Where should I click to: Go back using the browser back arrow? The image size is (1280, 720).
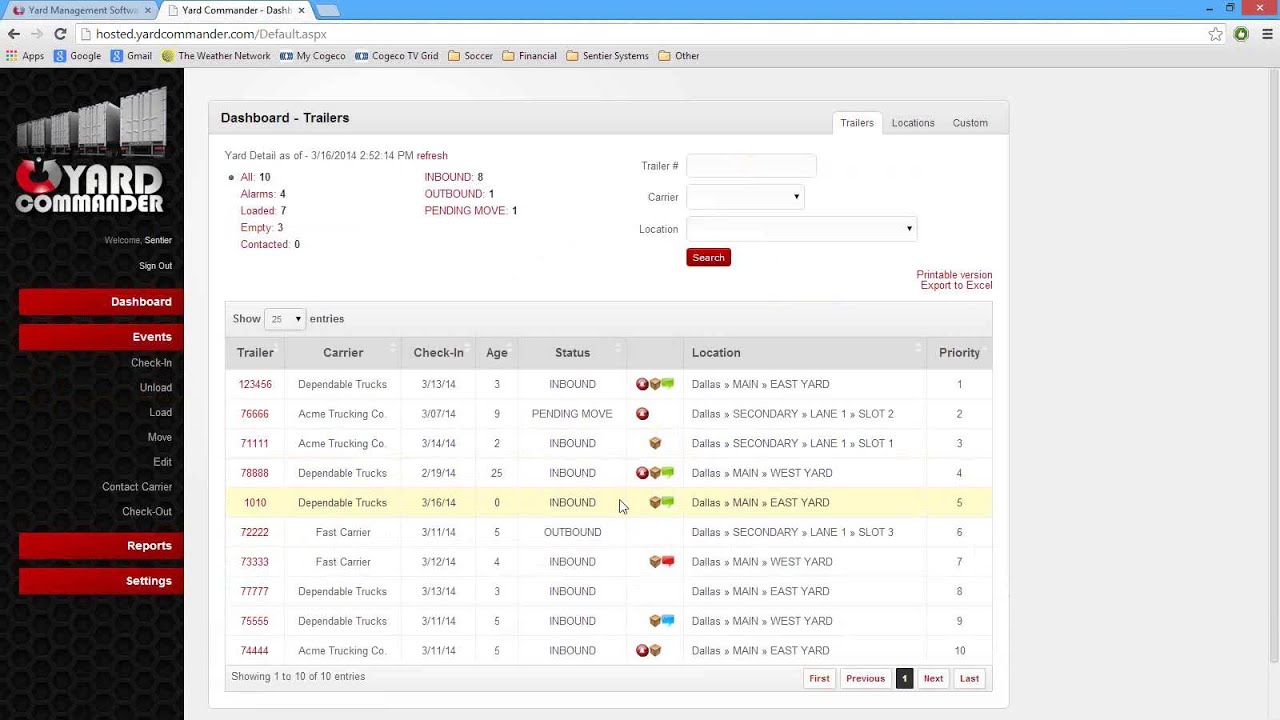point(14,34)
